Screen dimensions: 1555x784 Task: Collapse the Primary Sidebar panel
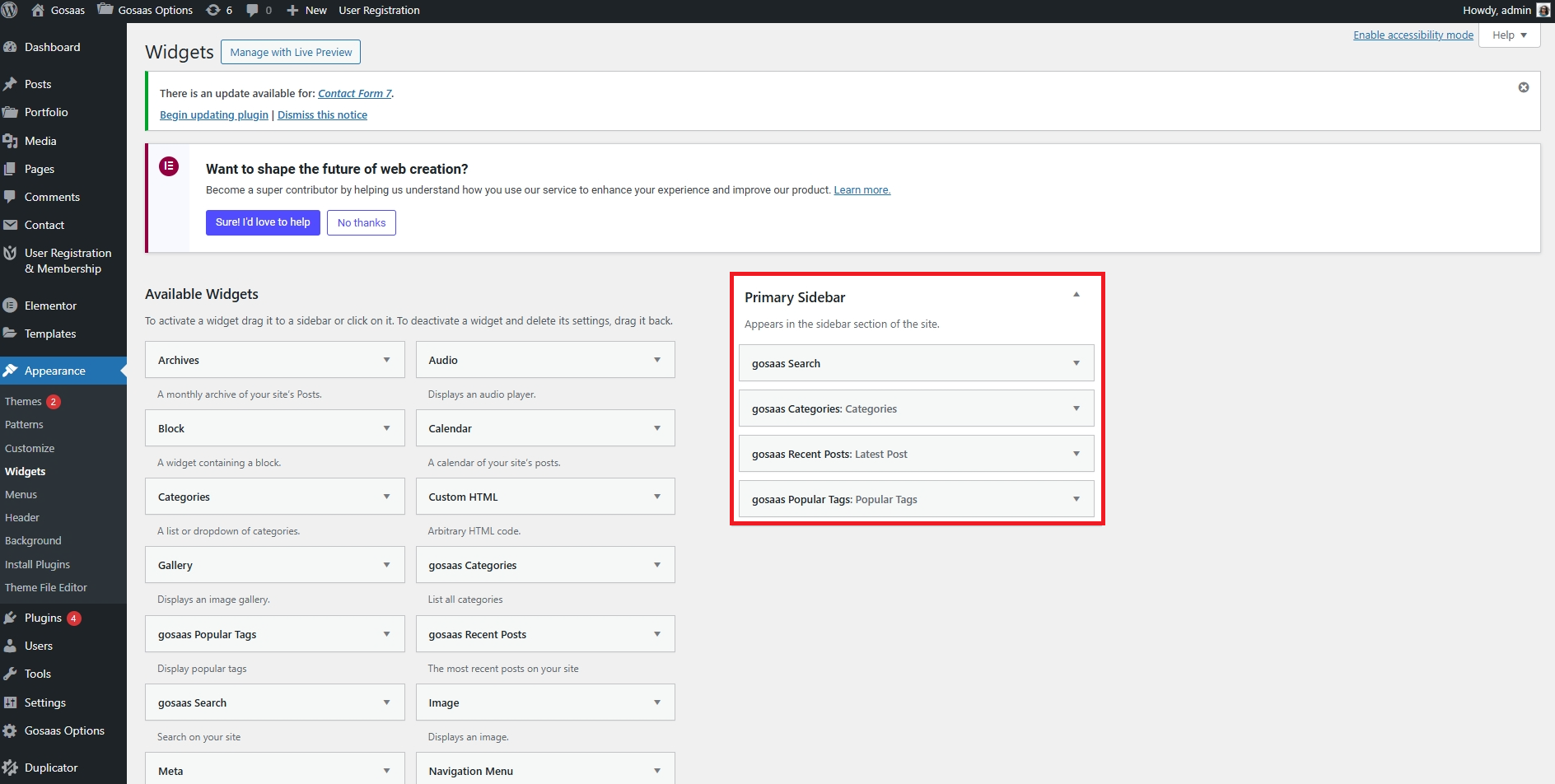tap(1076, 295)
